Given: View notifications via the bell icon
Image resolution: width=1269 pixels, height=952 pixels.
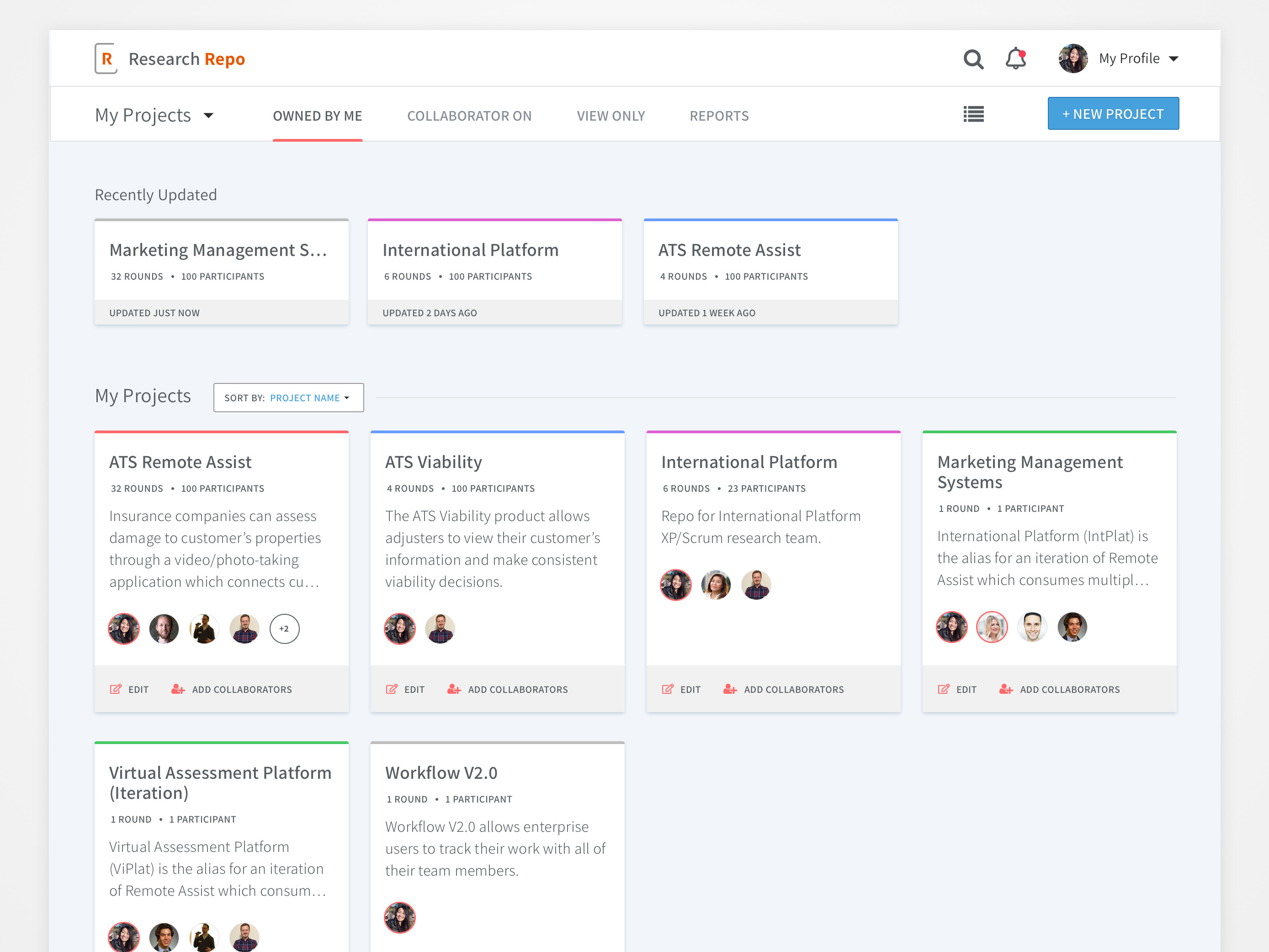Looking at the screenshot, I should (x=1015, y=59).
